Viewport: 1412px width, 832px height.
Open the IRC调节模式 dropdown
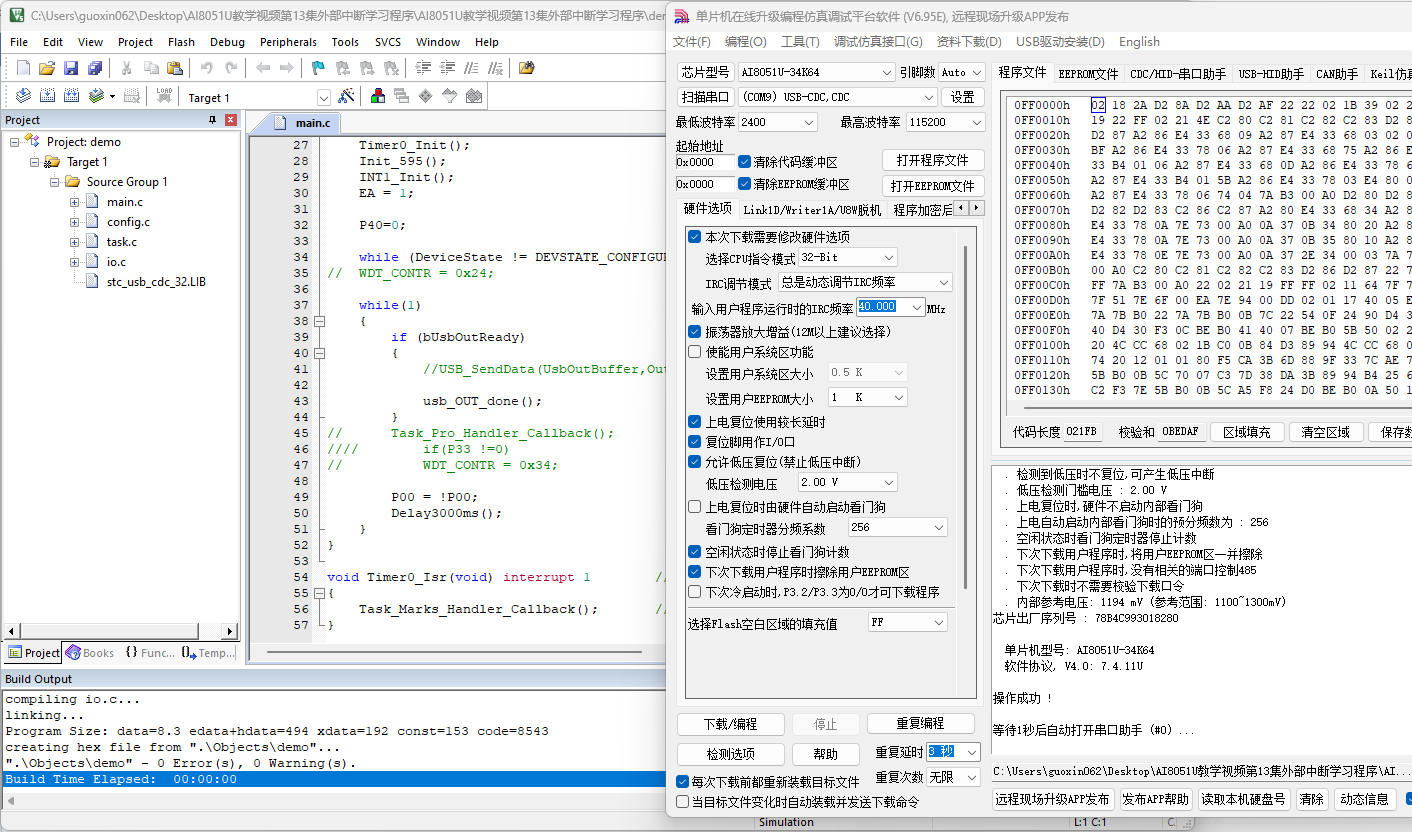tap(864, 283)
